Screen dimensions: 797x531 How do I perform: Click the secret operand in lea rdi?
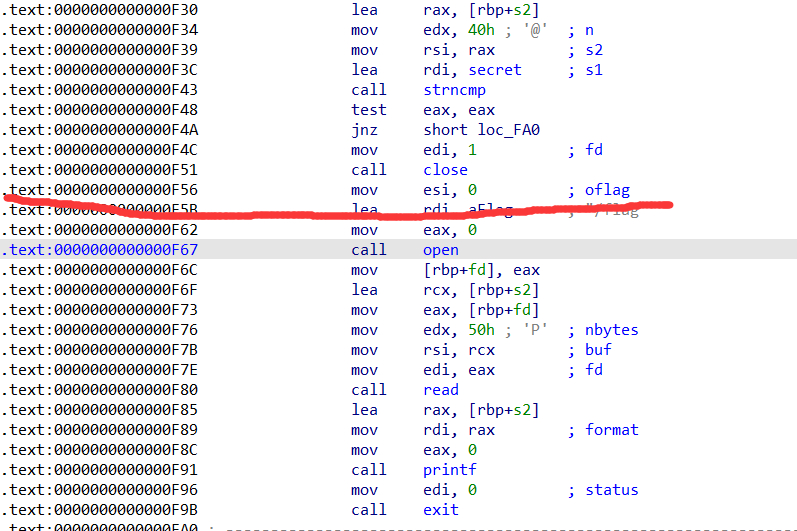tap(495, 70)
